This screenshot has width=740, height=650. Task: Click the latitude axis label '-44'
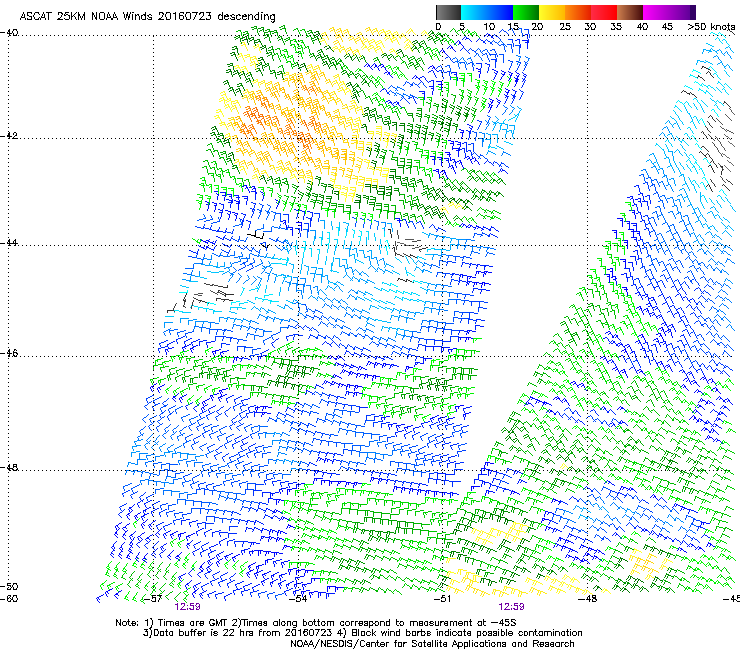pyautogui.click(x=9, y=242)
